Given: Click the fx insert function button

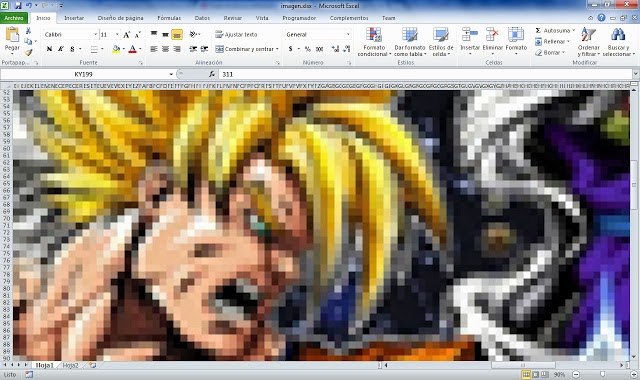Looking at the screenshot, I should pyautogui.click(x=211, y=74).
